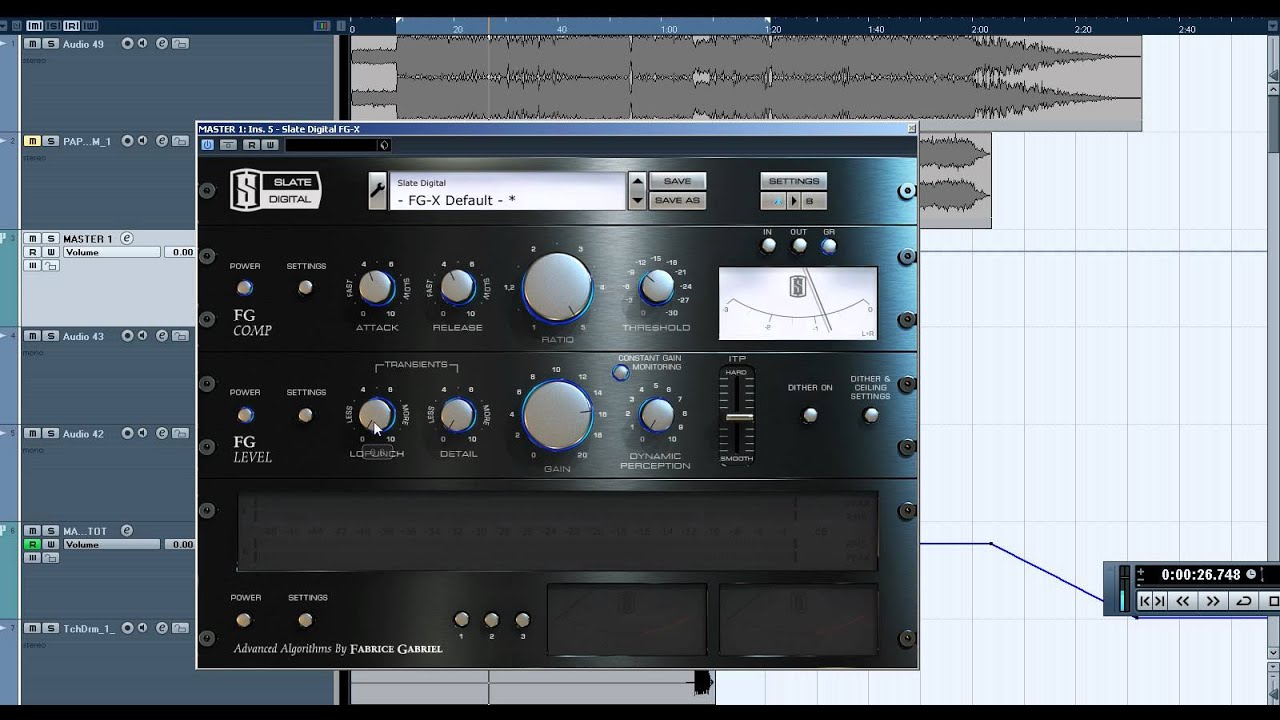Toggle lock icon on Audio 42 track
The image size is (1280, 720).
tap(180, 434)
